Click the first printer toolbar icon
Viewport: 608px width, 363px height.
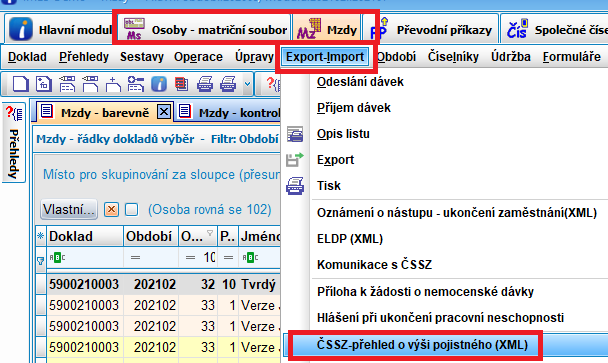click(205, 84)
